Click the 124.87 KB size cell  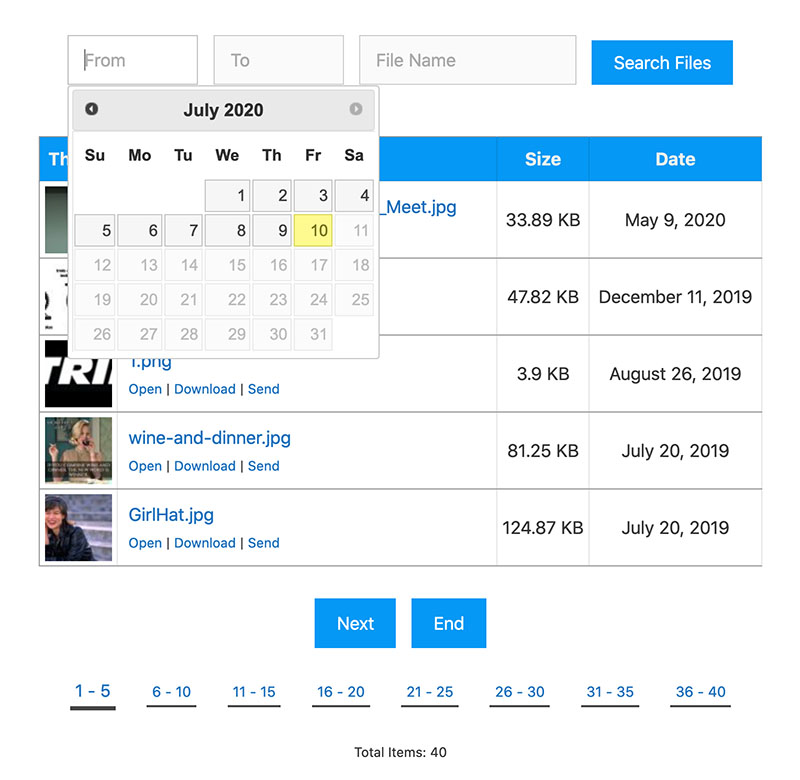543,527
